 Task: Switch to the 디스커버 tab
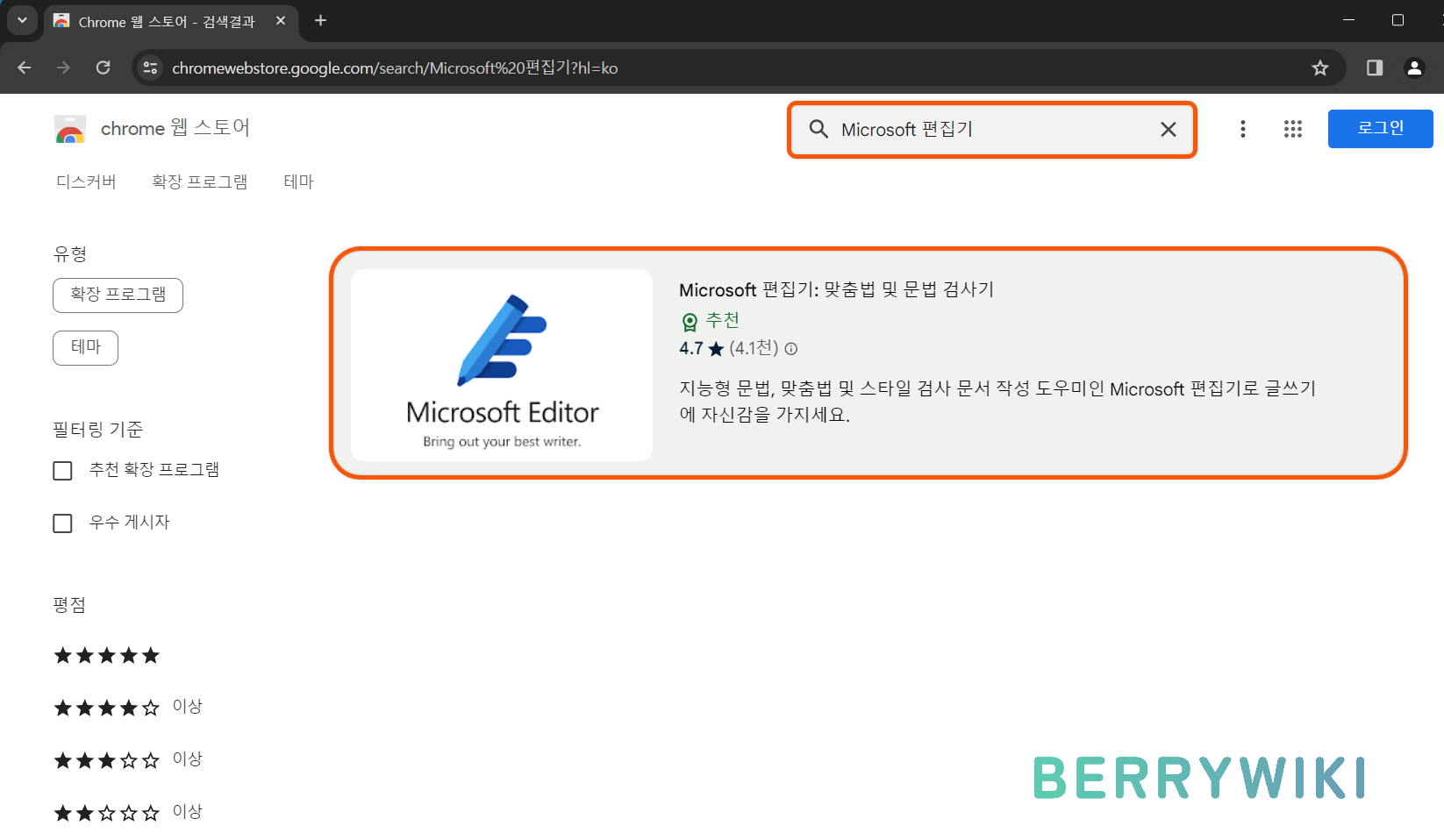pyautogui.click(x=86, y=182)
